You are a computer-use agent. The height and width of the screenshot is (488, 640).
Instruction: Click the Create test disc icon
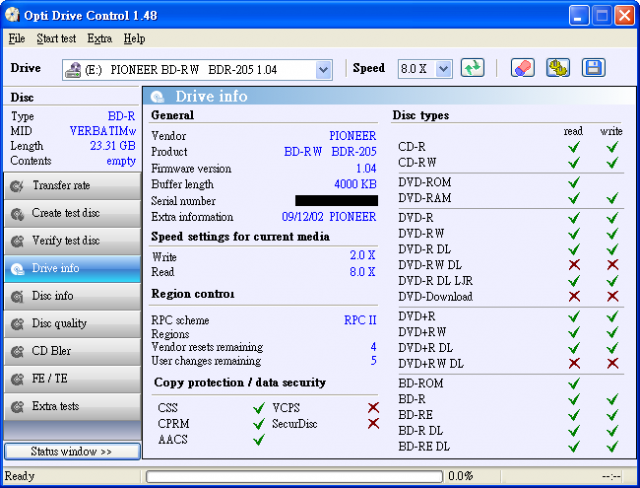[17, 214]
